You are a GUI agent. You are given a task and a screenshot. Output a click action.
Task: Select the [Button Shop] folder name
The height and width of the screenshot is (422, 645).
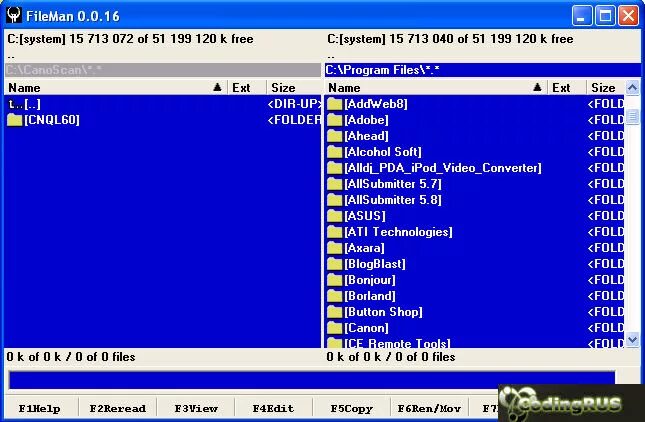(x=383, y=312)
